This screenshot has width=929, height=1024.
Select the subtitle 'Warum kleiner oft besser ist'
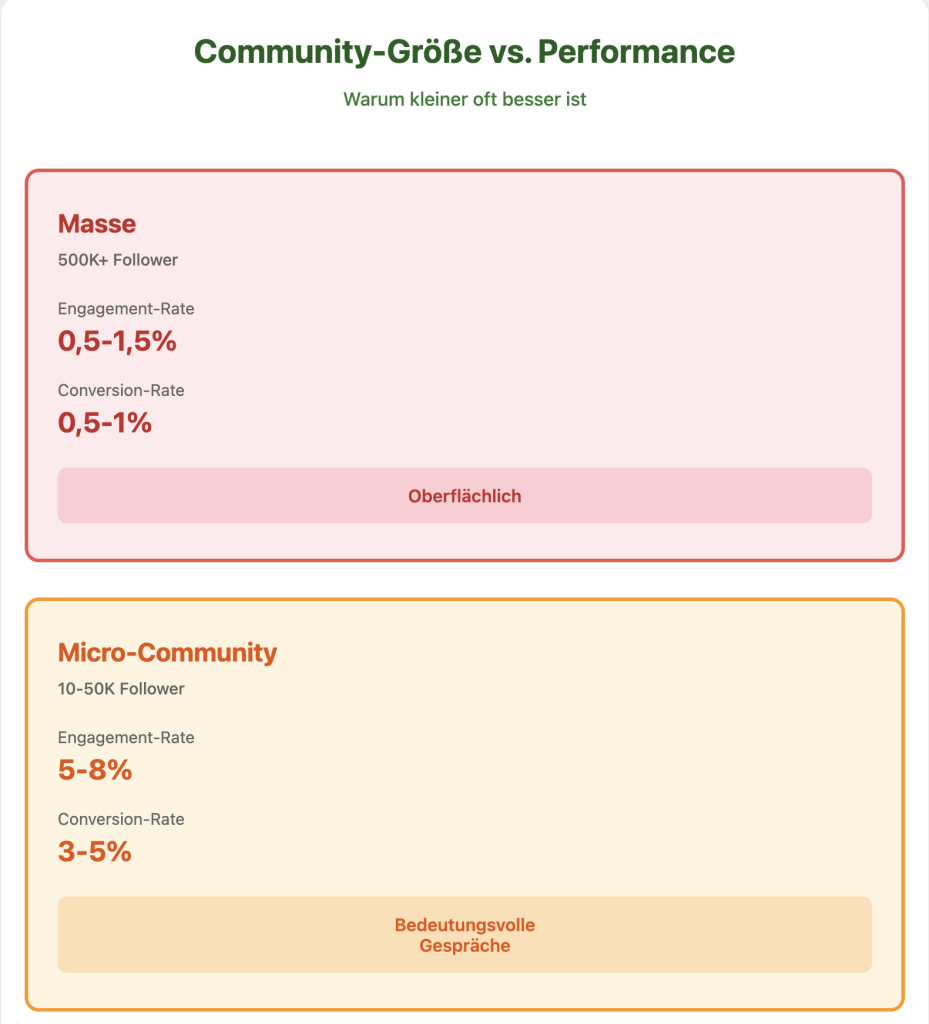464,100
